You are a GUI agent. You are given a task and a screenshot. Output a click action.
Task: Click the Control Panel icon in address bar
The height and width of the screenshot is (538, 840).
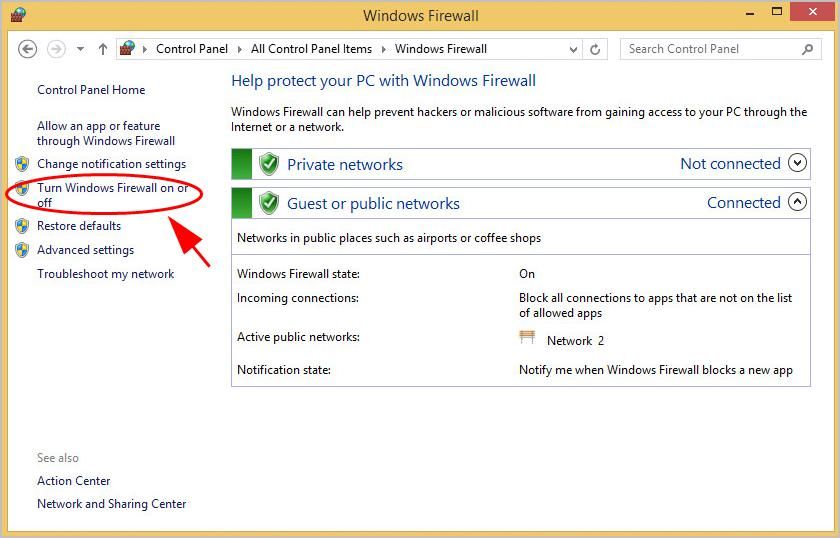click(127, 48)
